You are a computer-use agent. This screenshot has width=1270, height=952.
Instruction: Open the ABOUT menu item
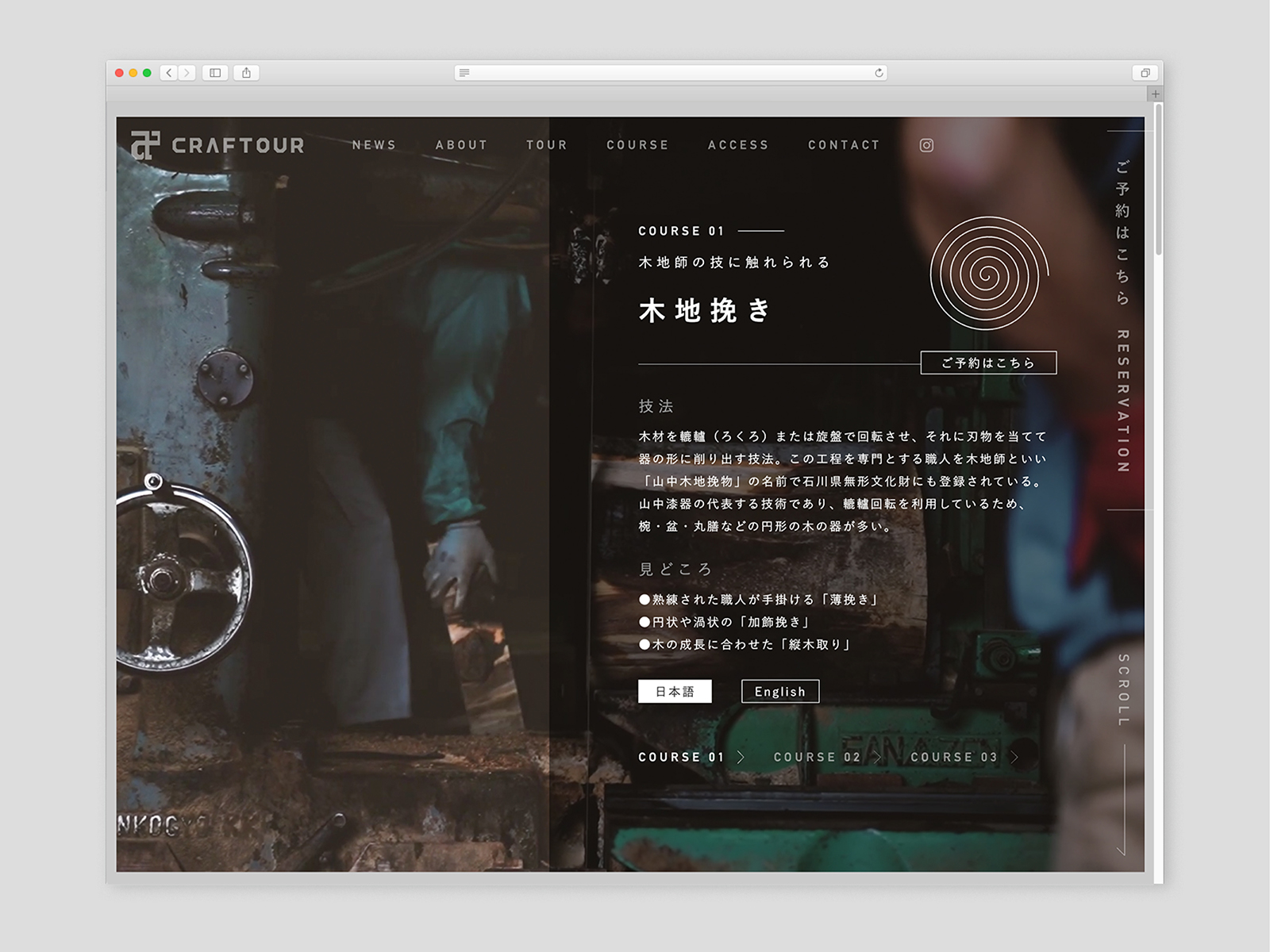point(461,145)
